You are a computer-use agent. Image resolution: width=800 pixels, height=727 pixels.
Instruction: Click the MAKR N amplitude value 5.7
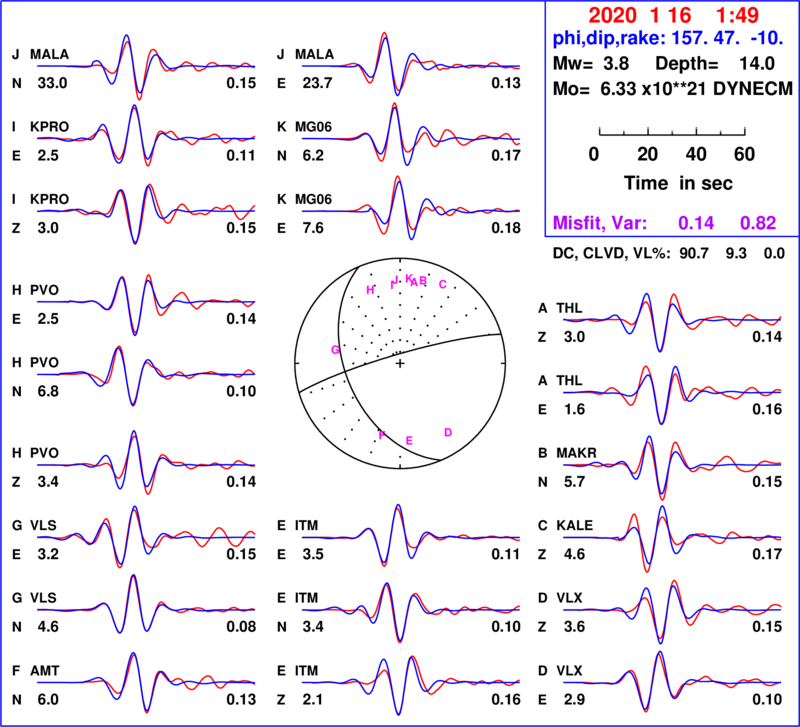pyautogui.click(x=574, y=482)
